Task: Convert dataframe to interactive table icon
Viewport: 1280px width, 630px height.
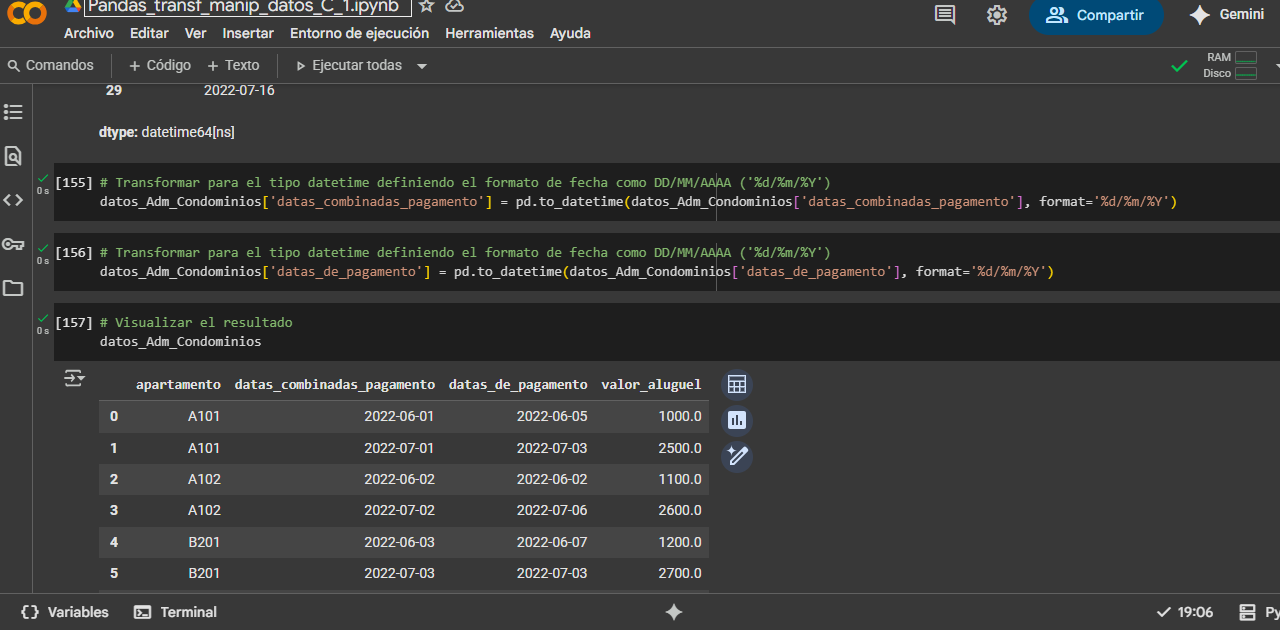Action: point(737,385)
